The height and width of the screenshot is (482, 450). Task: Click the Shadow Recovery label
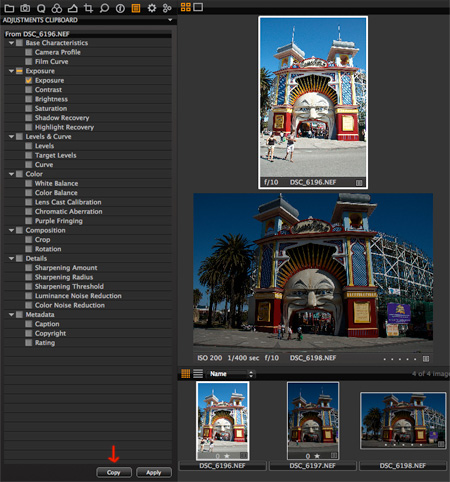(62, 118)
